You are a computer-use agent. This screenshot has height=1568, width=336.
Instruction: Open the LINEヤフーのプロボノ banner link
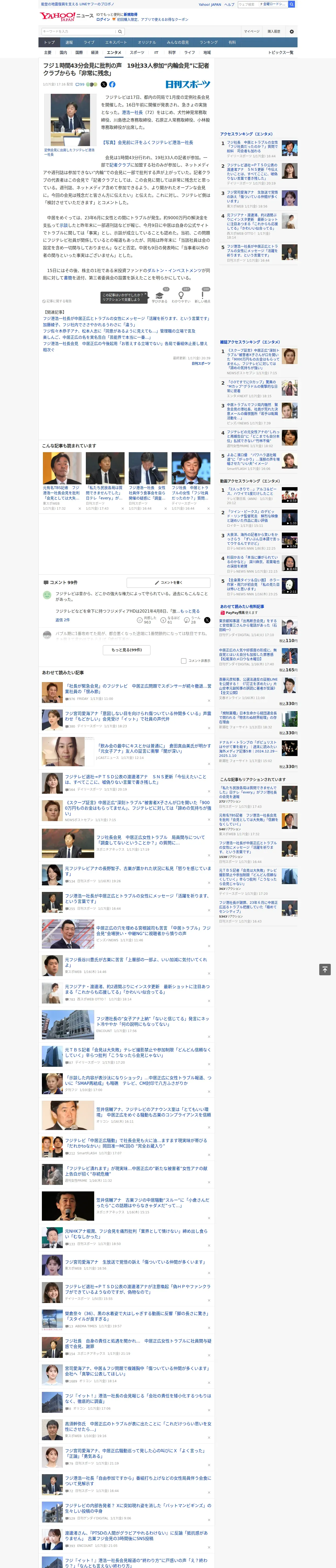77,4
